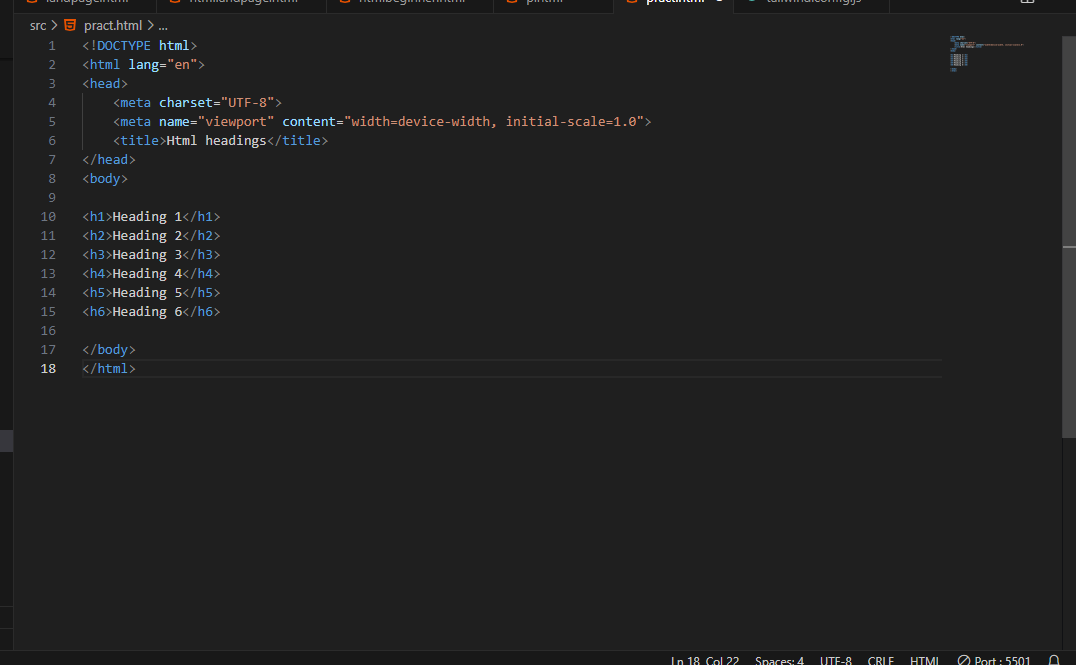Click the "width=device-width, initial-scale=1.0" string
Viewport: 1076px width, 665px height.
(x=493, y=121)
